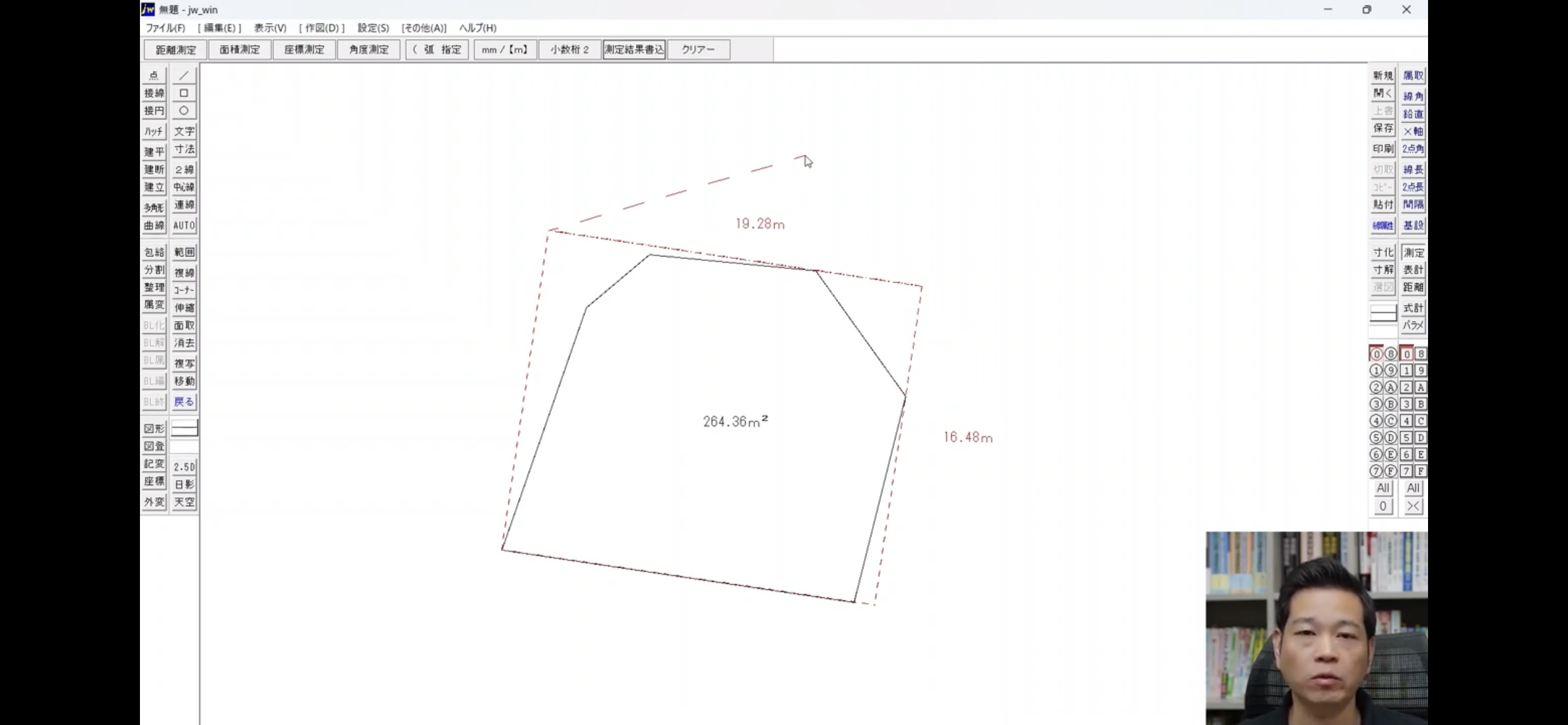Select the 点 point tool

(x=154, y=76)
